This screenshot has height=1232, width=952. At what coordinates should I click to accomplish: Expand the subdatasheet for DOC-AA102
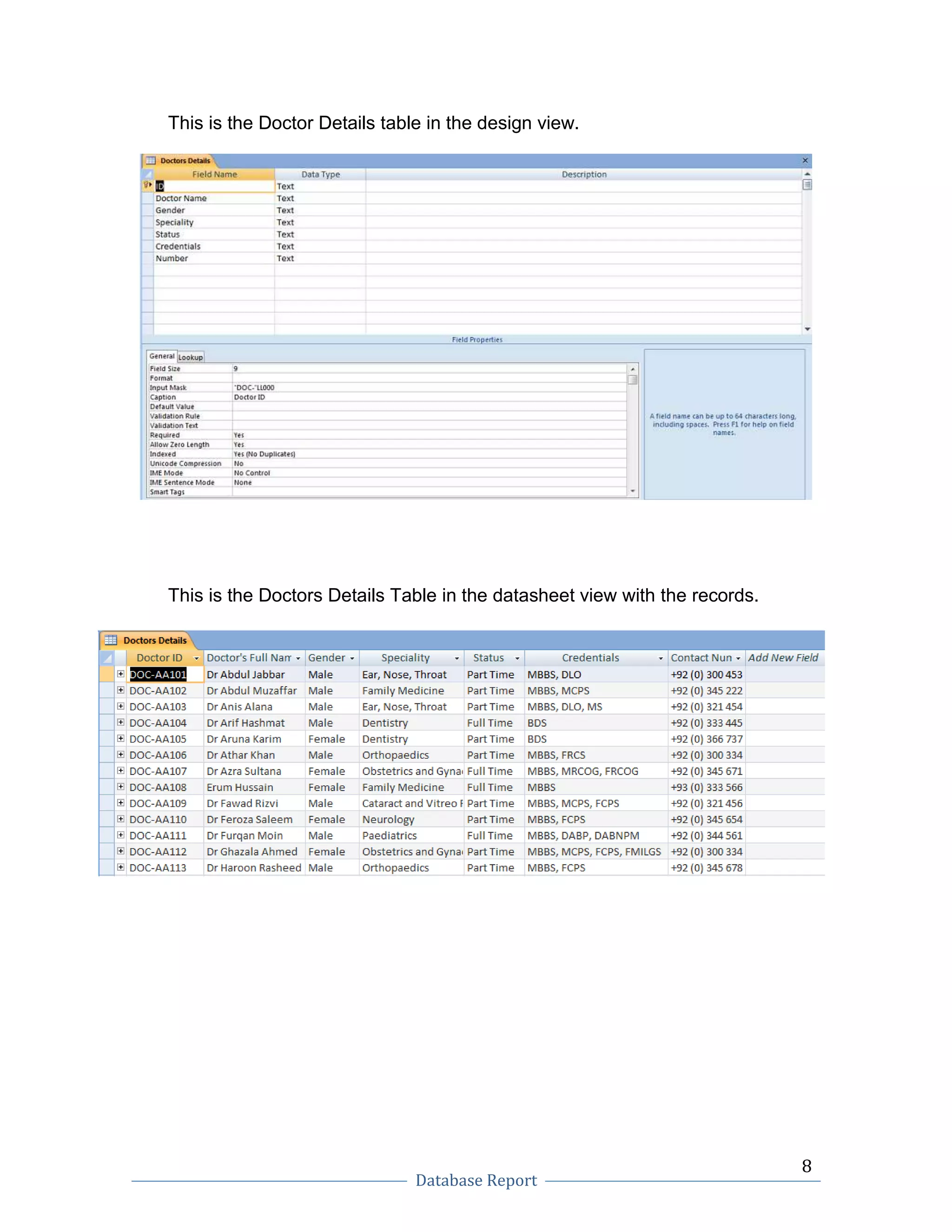pyautogui.click(x=121, y=690)
